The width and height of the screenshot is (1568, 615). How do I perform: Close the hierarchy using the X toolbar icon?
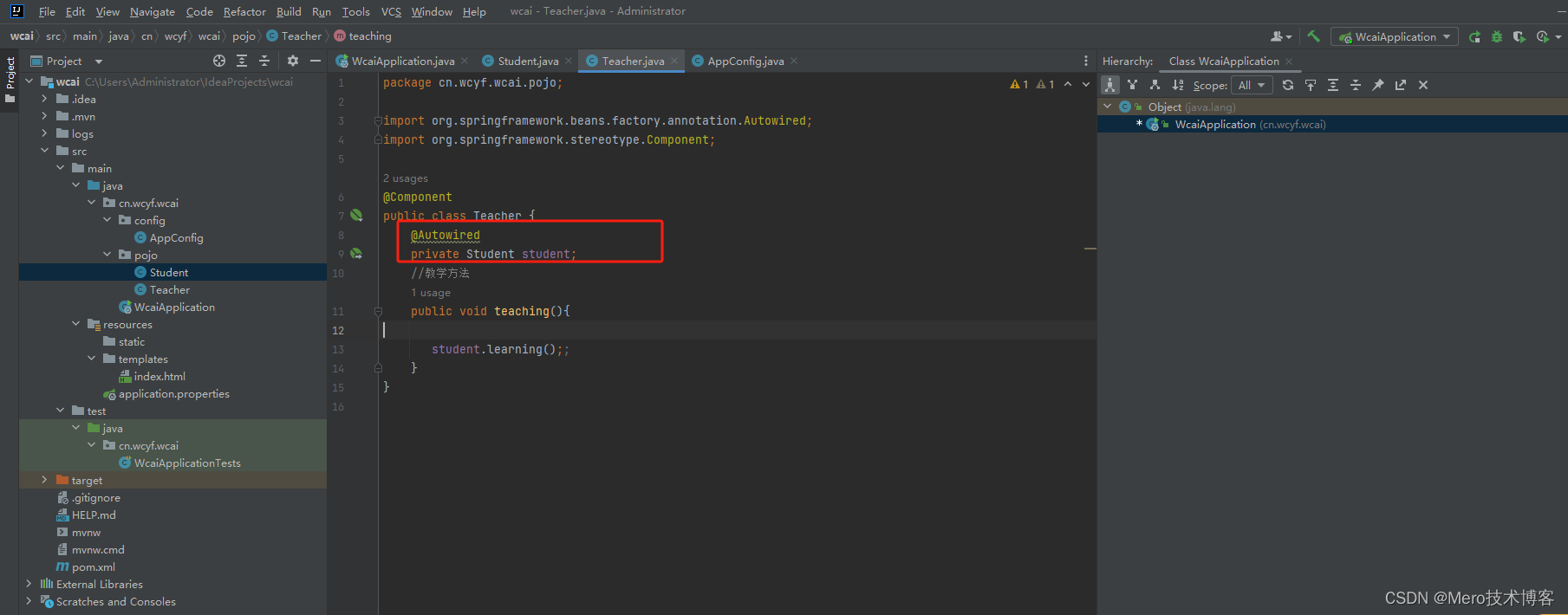coord(1423,85)
